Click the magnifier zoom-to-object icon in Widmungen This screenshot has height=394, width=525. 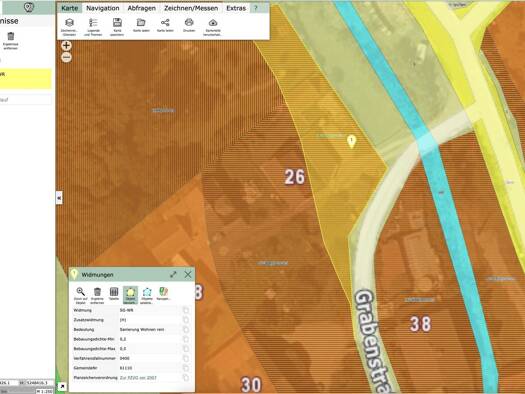[x=80, y=295]
